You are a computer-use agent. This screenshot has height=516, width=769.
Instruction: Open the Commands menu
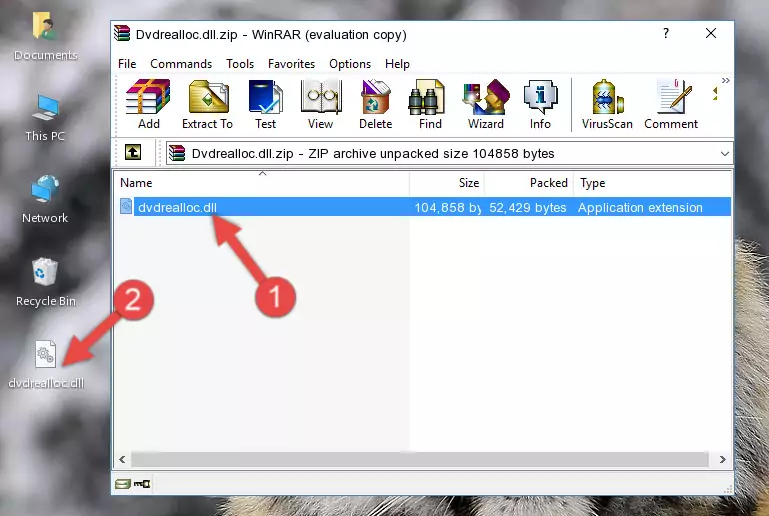(x=181, y=64)
